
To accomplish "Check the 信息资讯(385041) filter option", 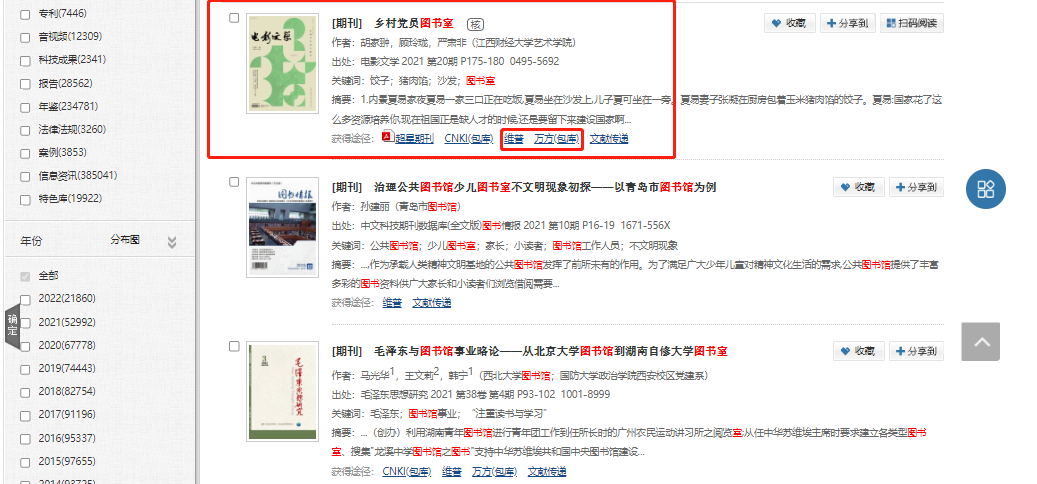I will pos(25,175).
